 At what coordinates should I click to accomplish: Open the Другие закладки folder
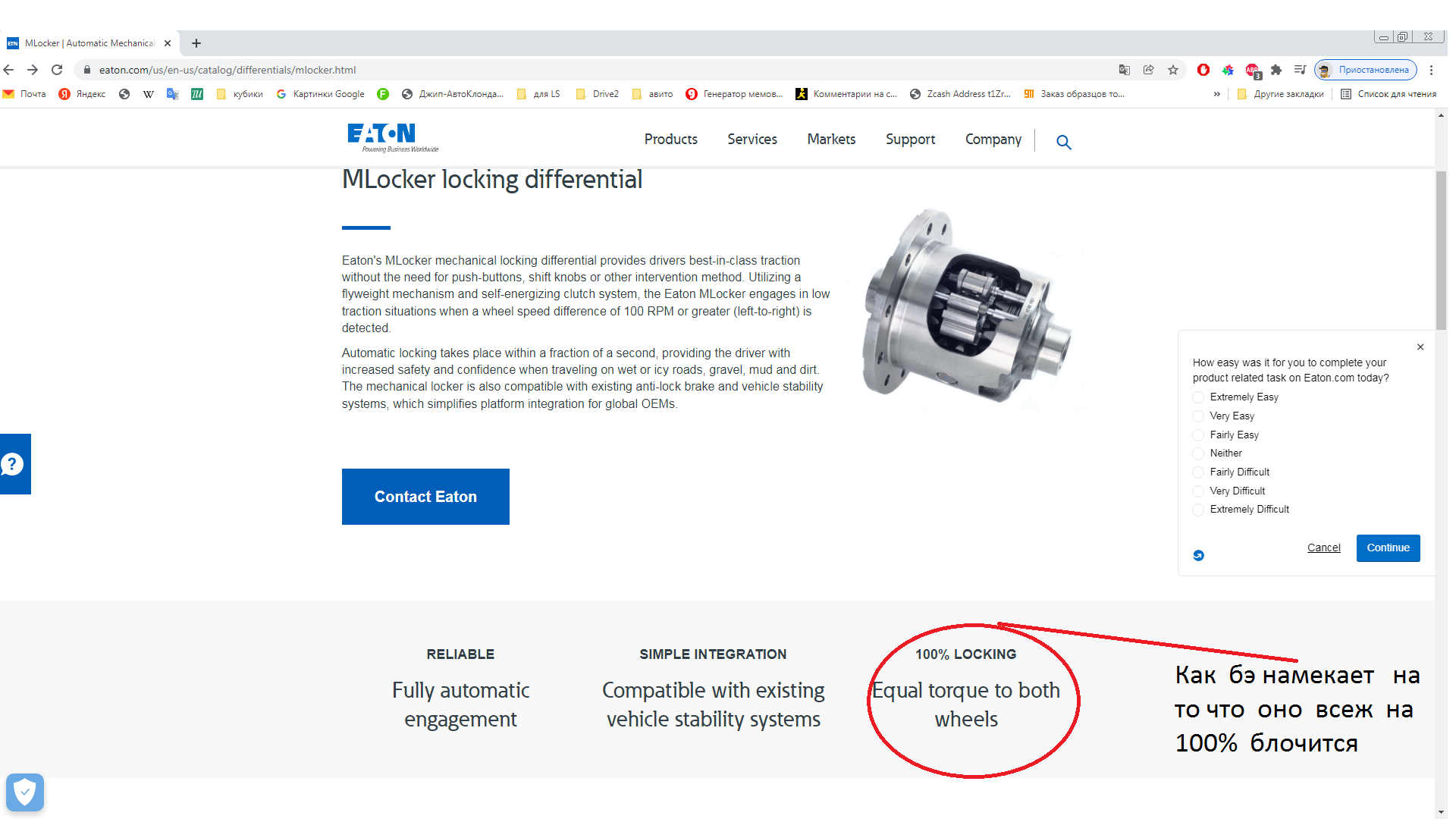pyautogui.click(x=1280, y=94)
